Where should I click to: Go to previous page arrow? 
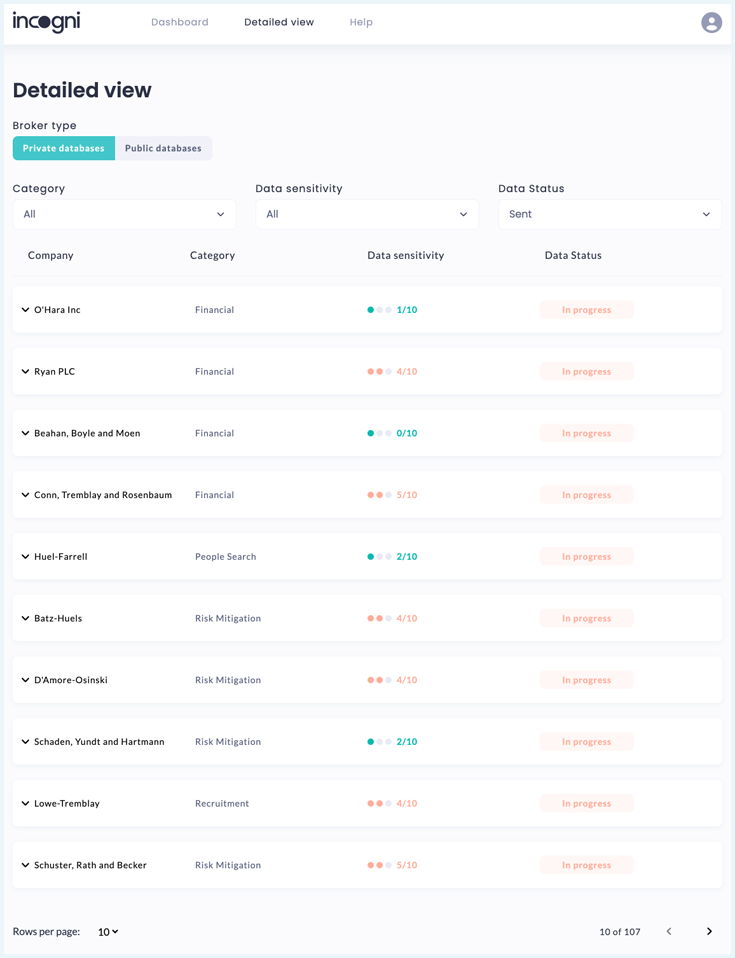669,931
